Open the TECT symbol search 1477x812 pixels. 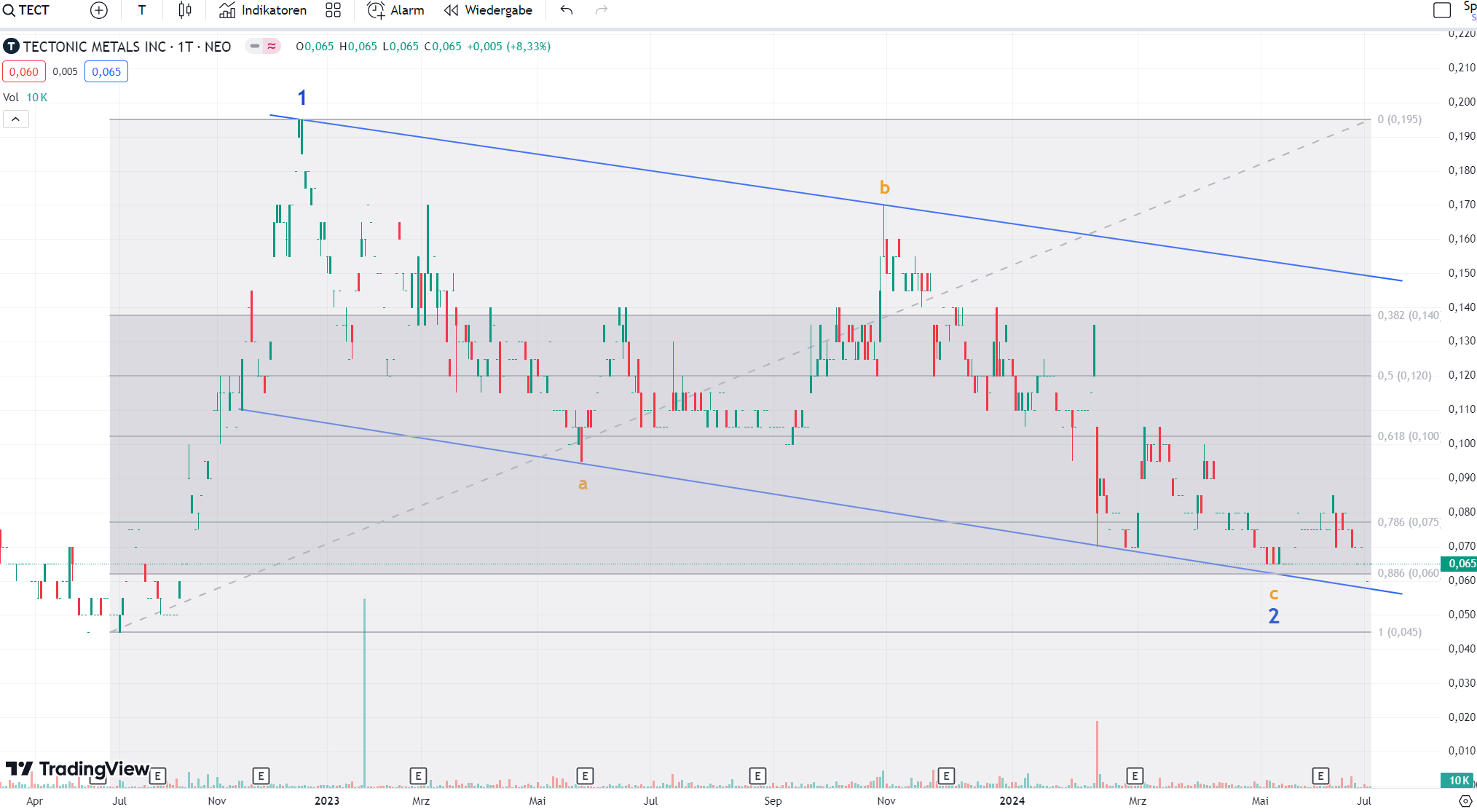coord(26,10)
